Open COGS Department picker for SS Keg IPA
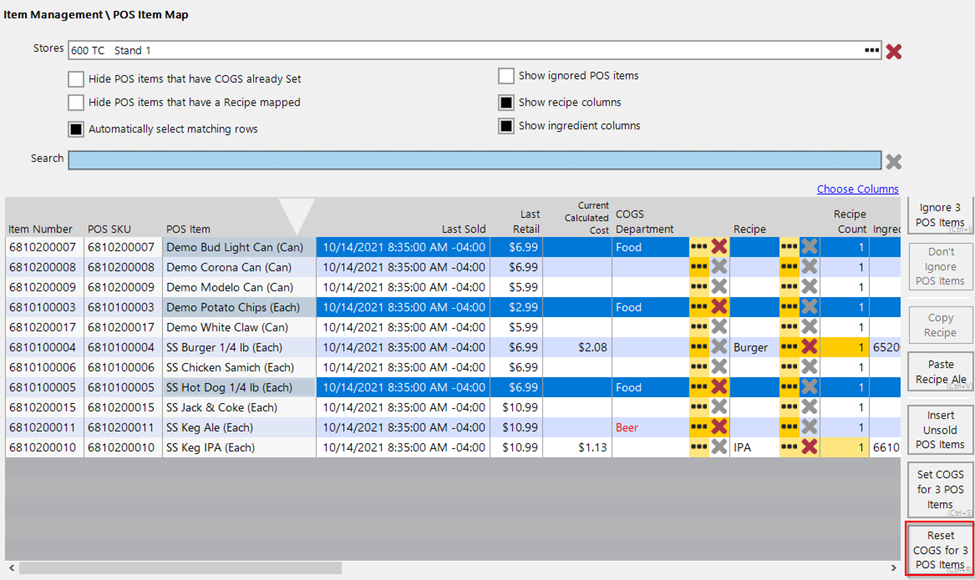Image resolution: width=975 pixels, height=580 pixels. pos(699,447)
